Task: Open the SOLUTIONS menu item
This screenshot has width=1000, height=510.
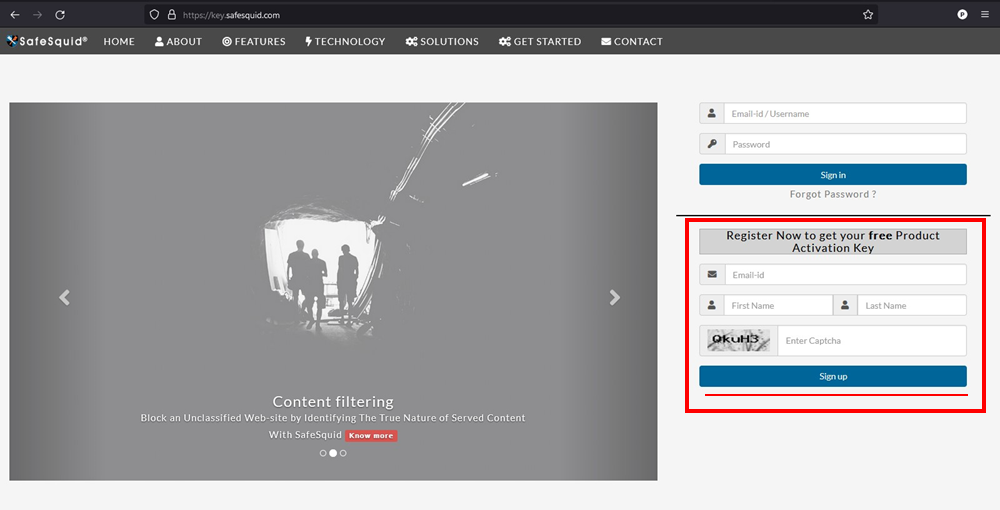Action: (442, 41)
